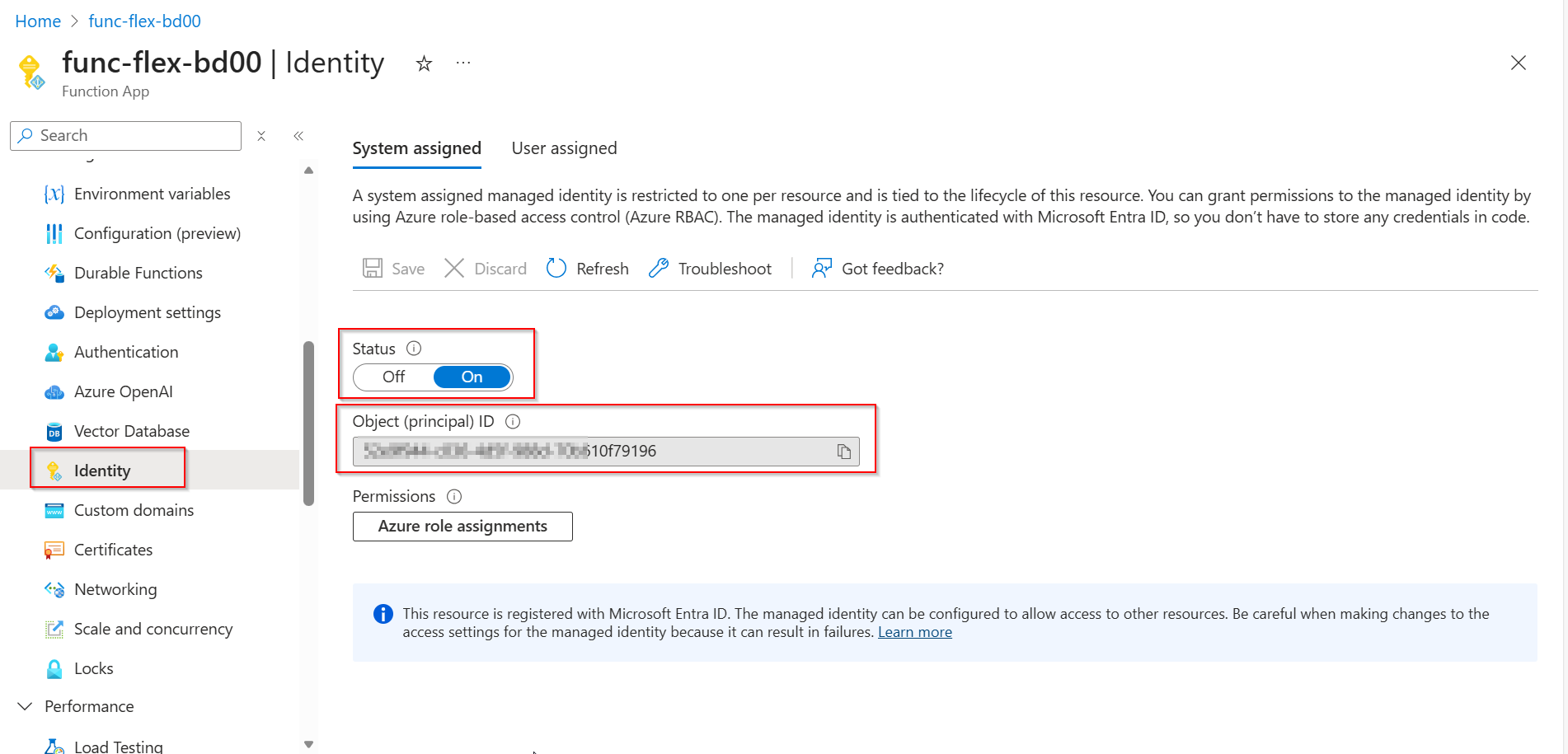Set the Status toggle to On

coord(472,377)
